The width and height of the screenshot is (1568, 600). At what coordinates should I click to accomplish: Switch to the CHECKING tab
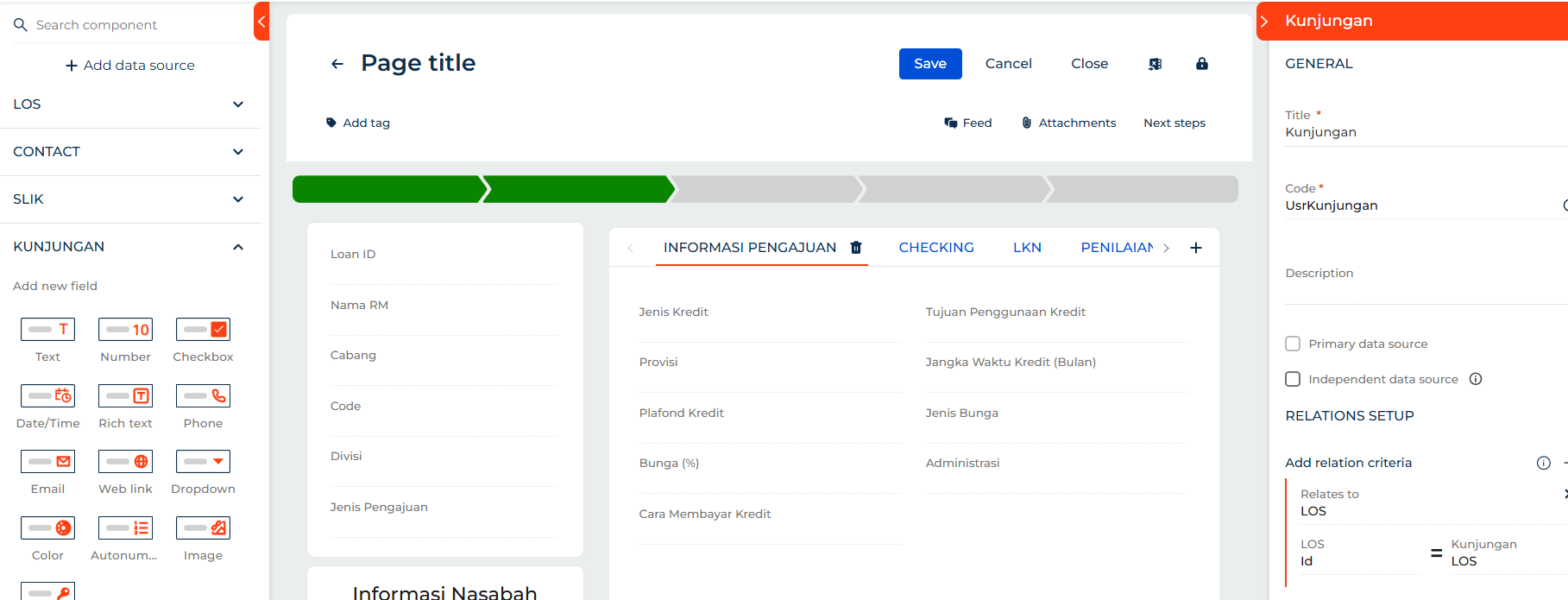click(935, 248)
